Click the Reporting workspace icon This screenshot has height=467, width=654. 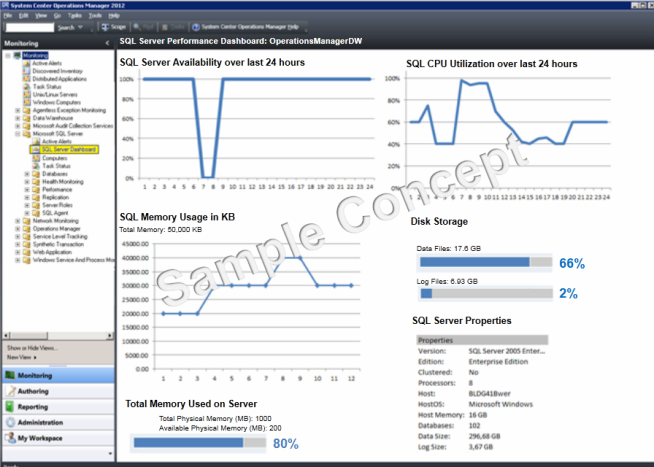coord(10,407)
